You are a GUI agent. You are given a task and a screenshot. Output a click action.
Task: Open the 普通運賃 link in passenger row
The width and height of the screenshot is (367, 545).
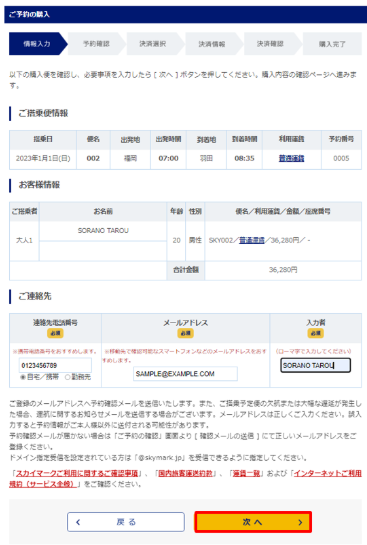click(x=252, y=240)
